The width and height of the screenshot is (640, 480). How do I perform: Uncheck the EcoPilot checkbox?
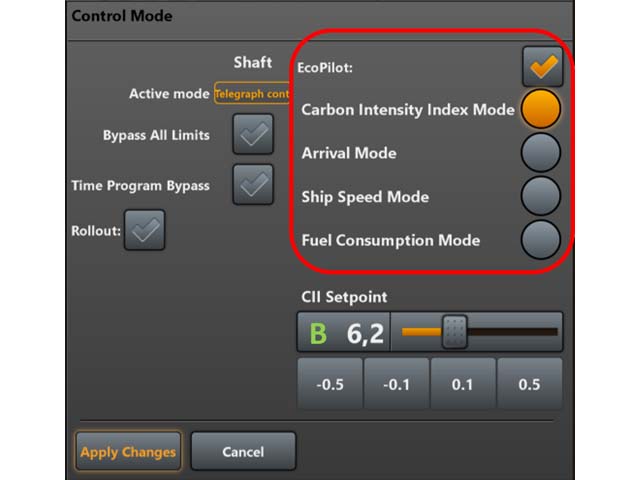coord(541,67)
